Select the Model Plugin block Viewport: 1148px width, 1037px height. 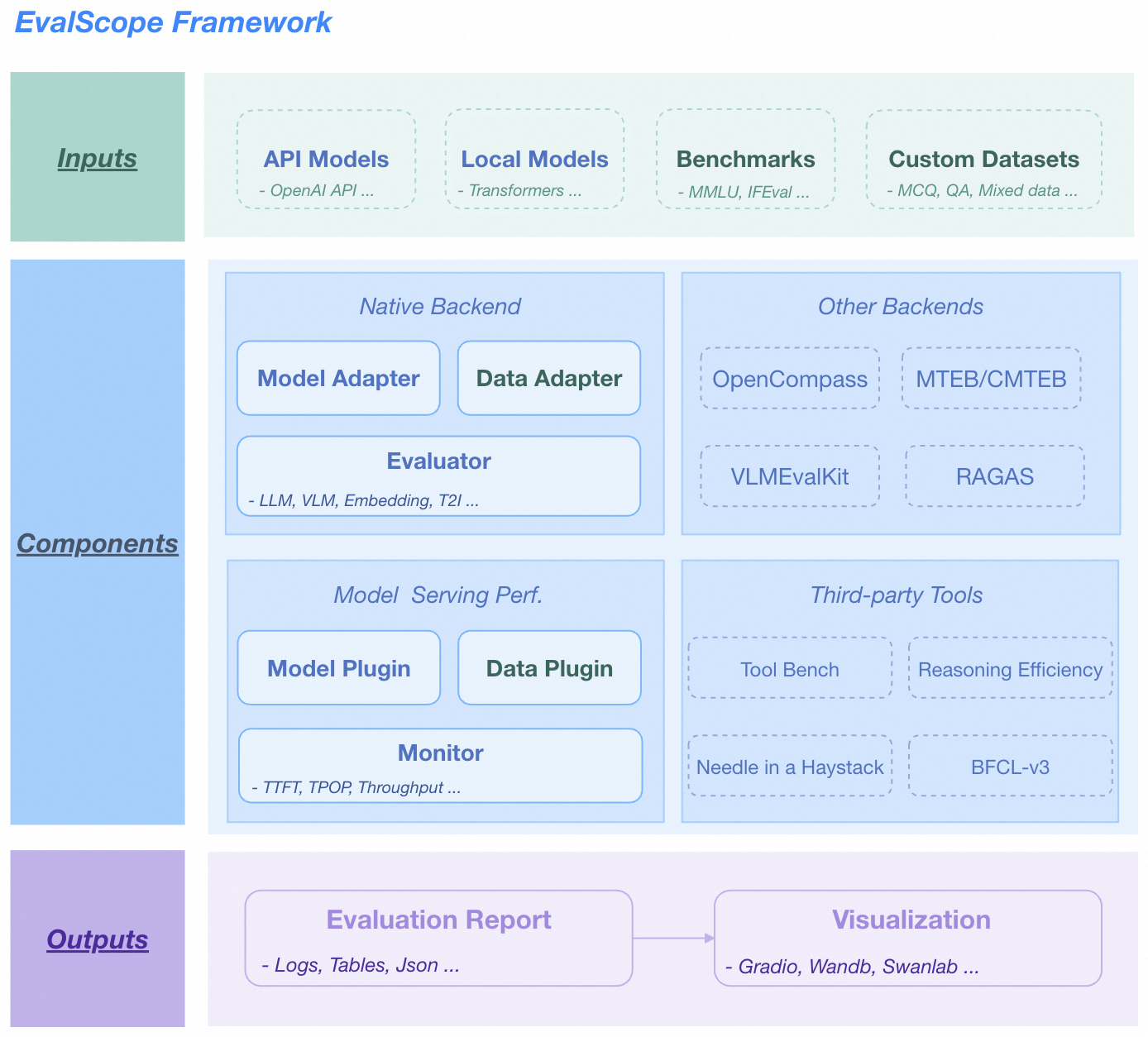[338, 667]
